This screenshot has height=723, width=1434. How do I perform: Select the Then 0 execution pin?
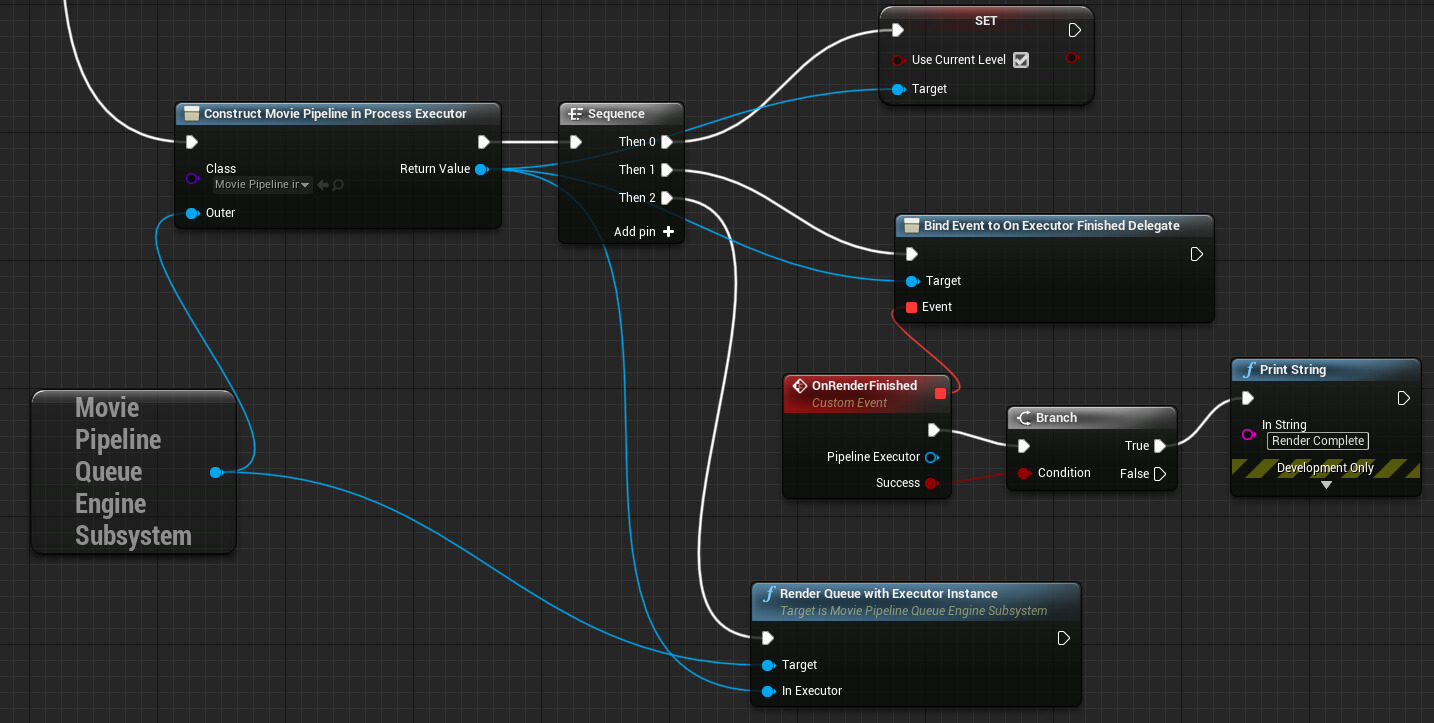(667, 142)
